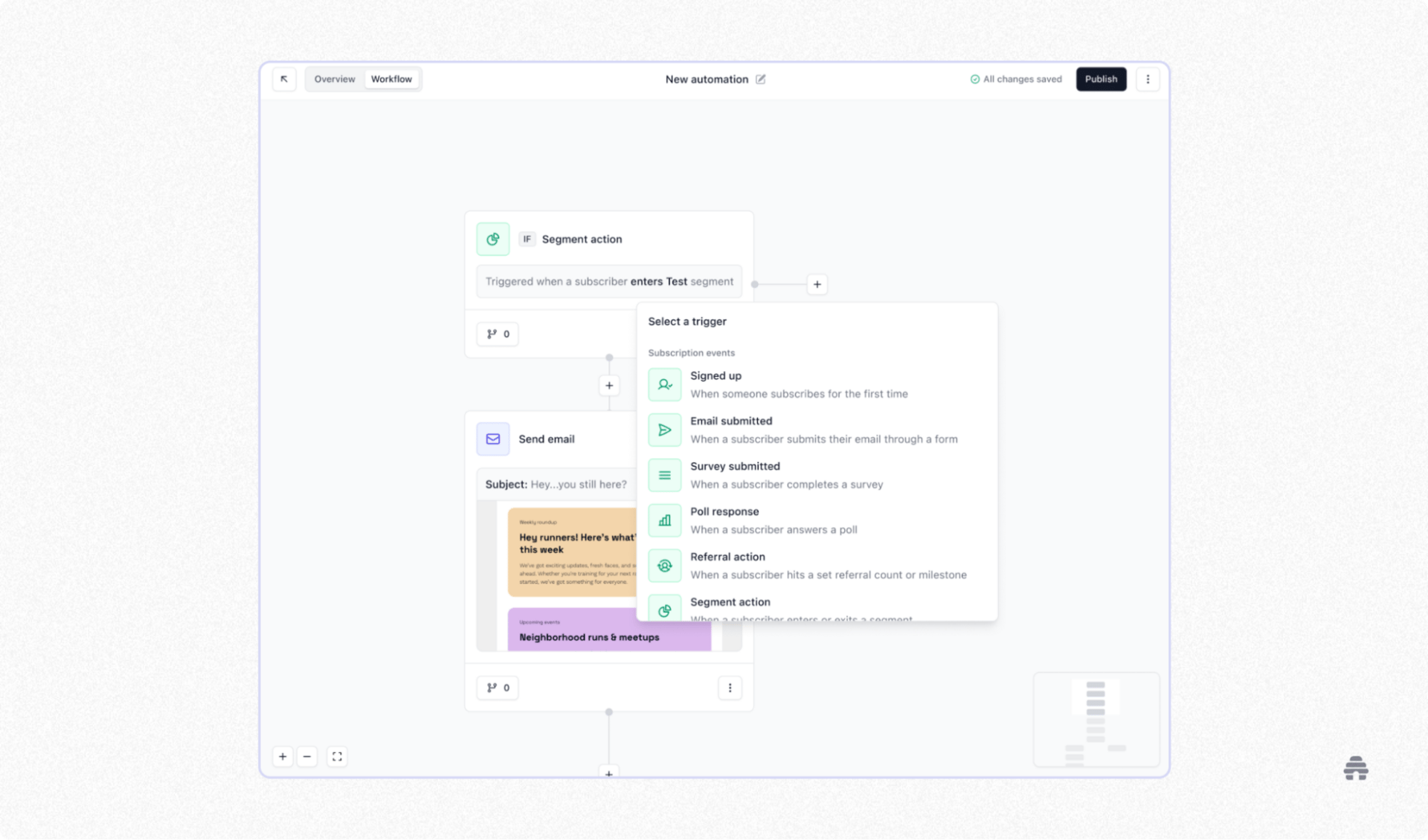Open Send email step options menu
The width and height of the screenshot is (1428, 840).
click(x=730, y=688)
